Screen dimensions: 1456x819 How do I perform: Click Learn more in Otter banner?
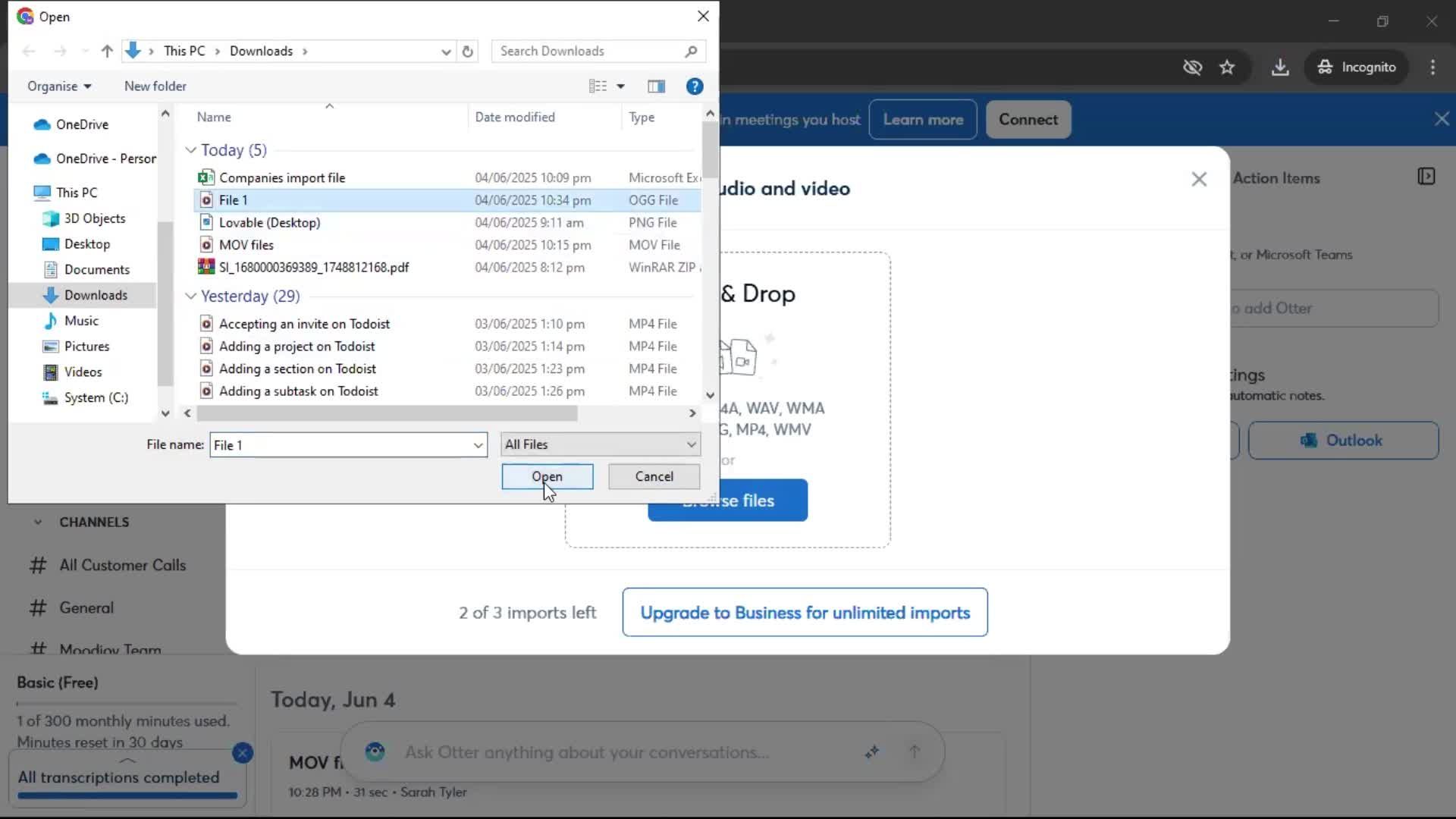tap(923, 120)
